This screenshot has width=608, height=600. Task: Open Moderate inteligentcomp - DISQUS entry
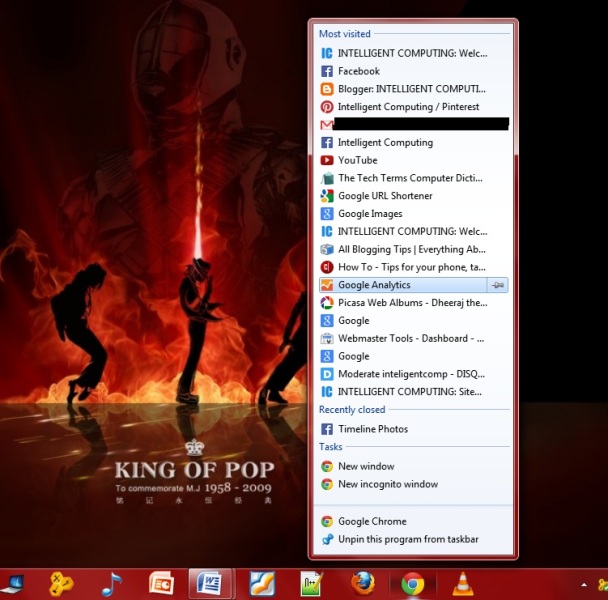(x=414, y=374)
